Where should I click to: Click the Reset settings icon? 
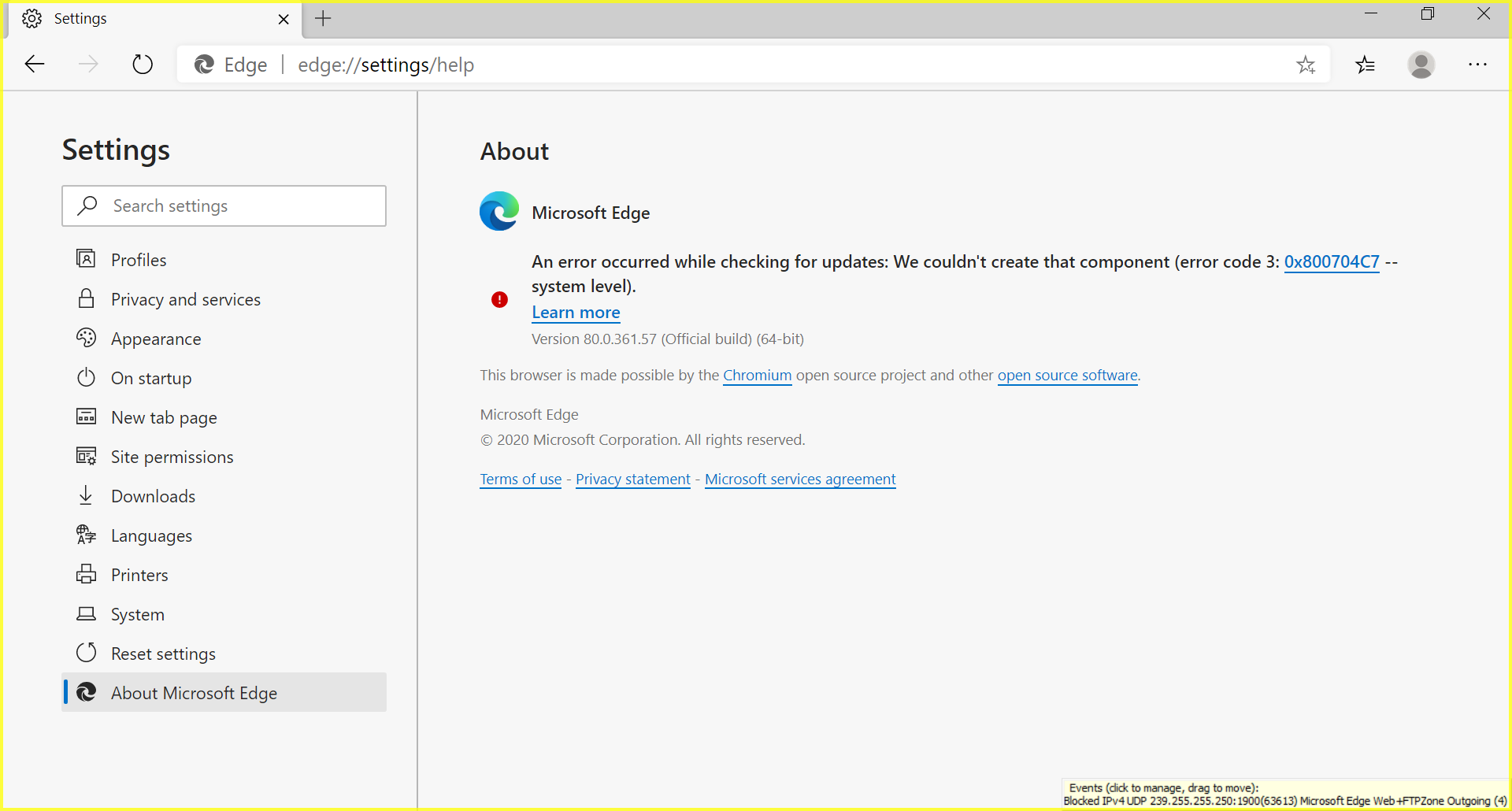click(x=86, y=653)
